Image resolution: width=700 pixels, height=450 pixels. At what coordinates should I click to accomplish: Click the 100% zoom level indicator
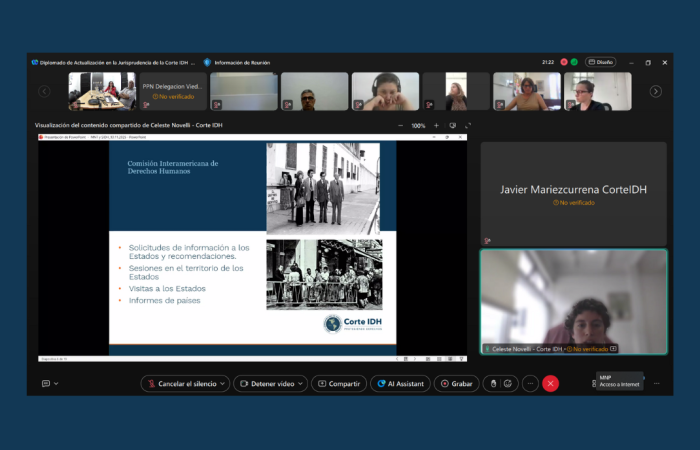pos(418,125)
